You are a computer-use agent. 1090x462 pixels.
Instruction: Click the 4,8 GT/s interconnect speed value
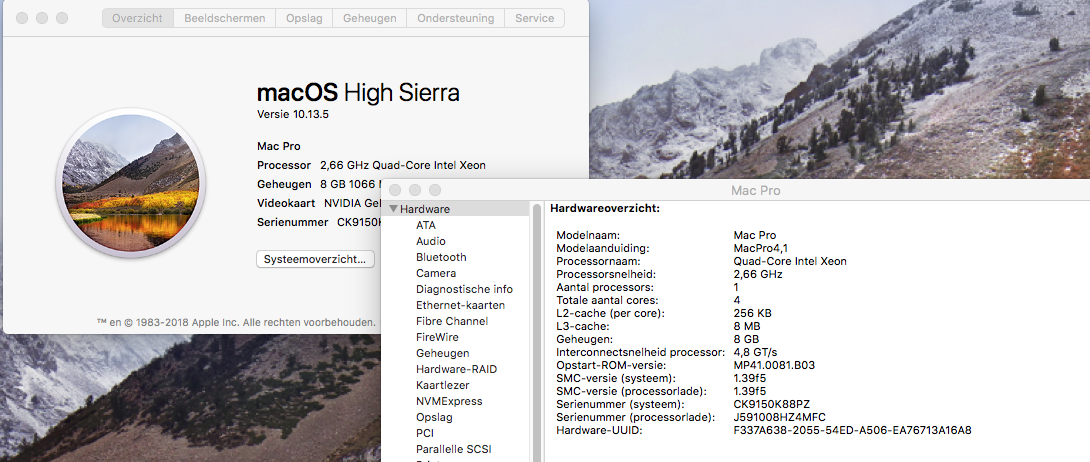coord(755,352)
